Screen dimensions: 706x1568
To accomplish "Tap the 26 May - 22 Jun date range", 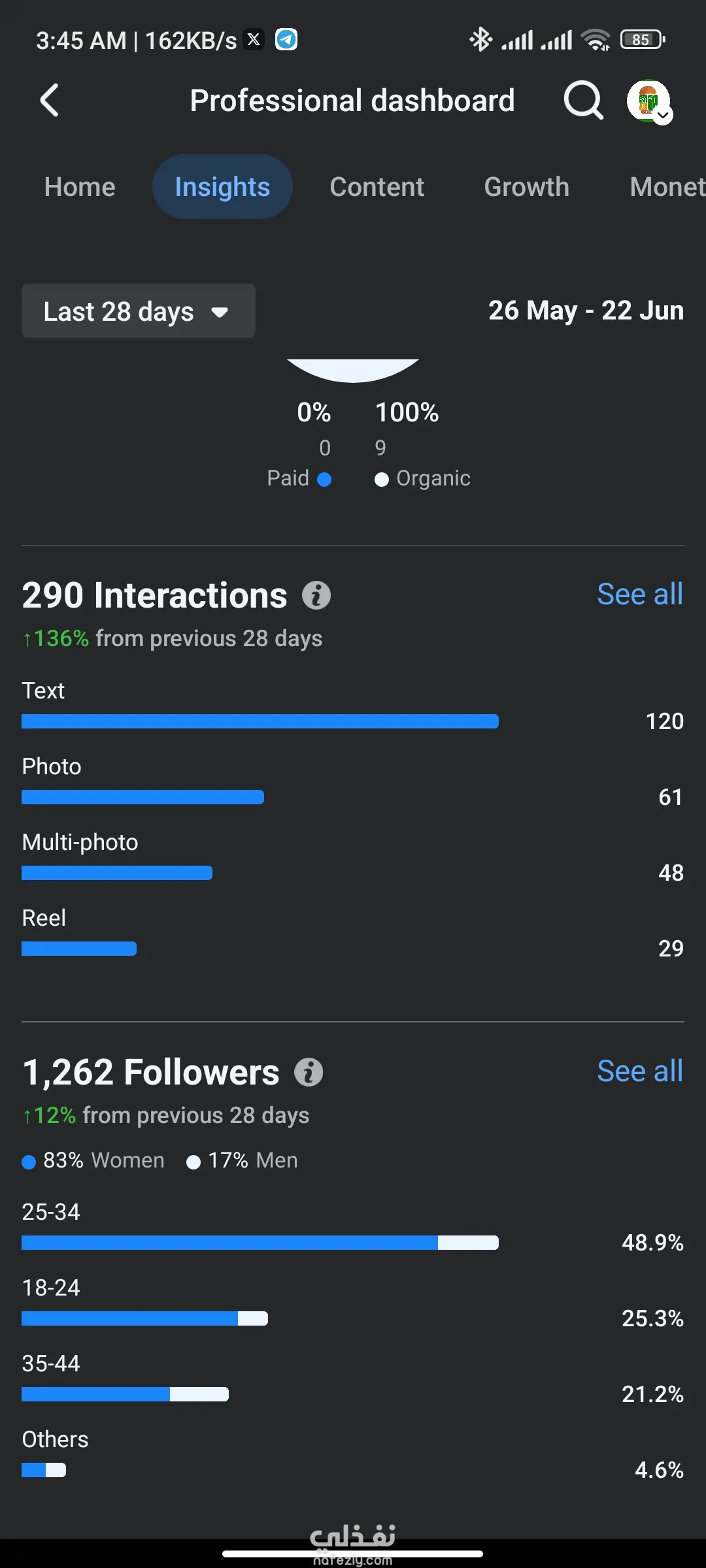I will [586, 311].
